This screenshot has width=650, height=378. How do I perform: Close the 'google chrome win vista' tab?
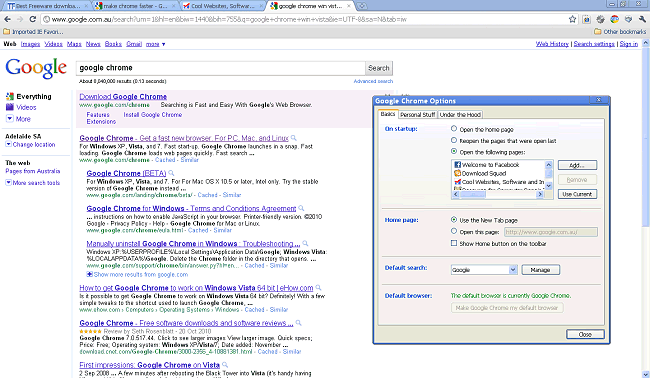pos(349,6)
